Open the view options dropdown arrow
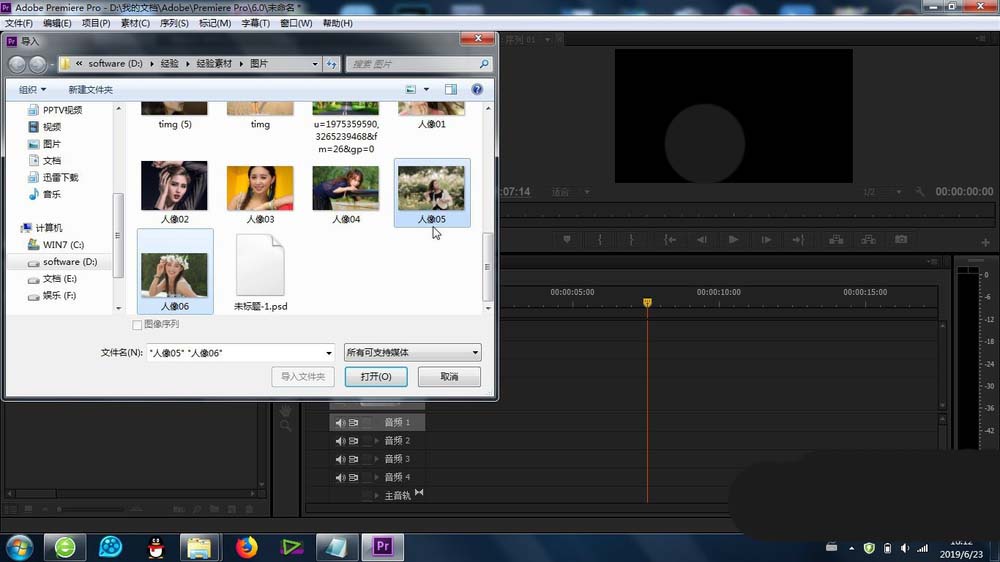1000x562 pixels. pos(427,89)
